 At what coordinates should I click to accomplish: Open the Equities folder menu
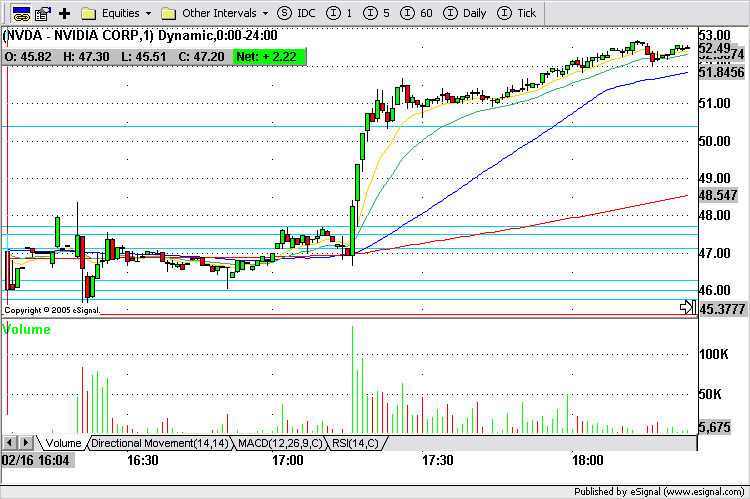click(x=116, y=13)
